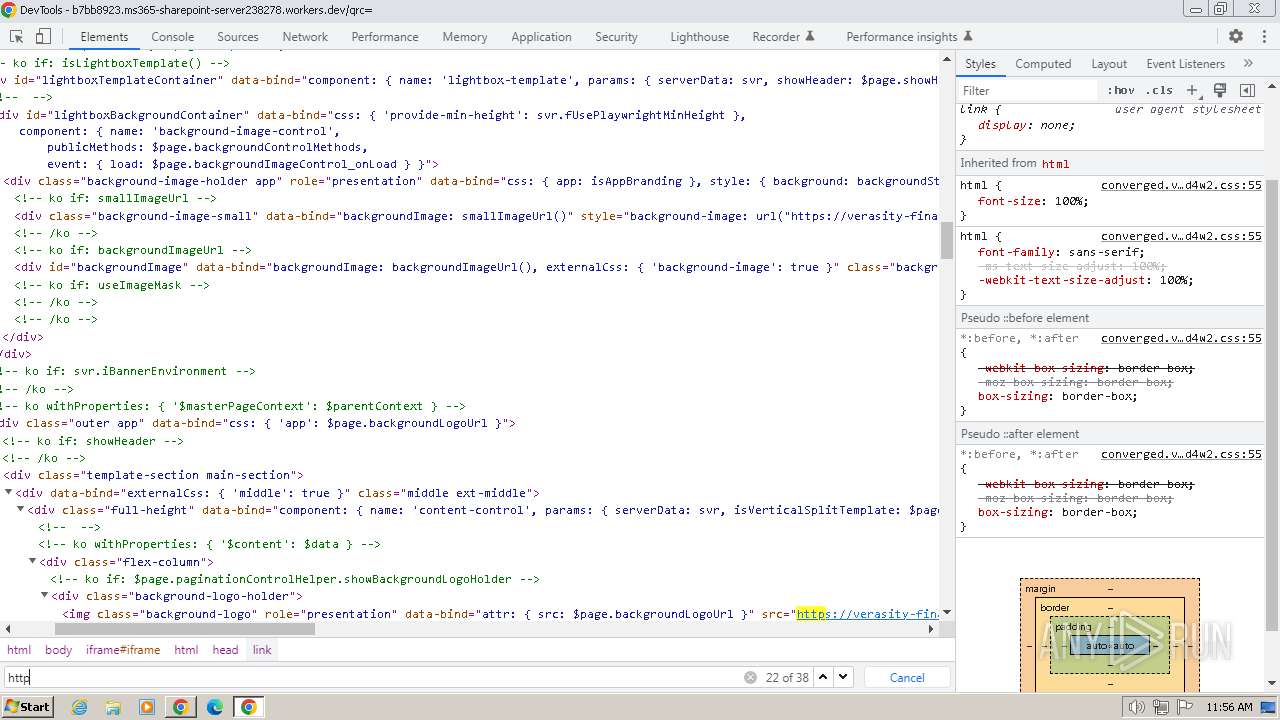Go to previous search result arrow
The height and width of the screenshot is (720, 1280).
[823, 677]
